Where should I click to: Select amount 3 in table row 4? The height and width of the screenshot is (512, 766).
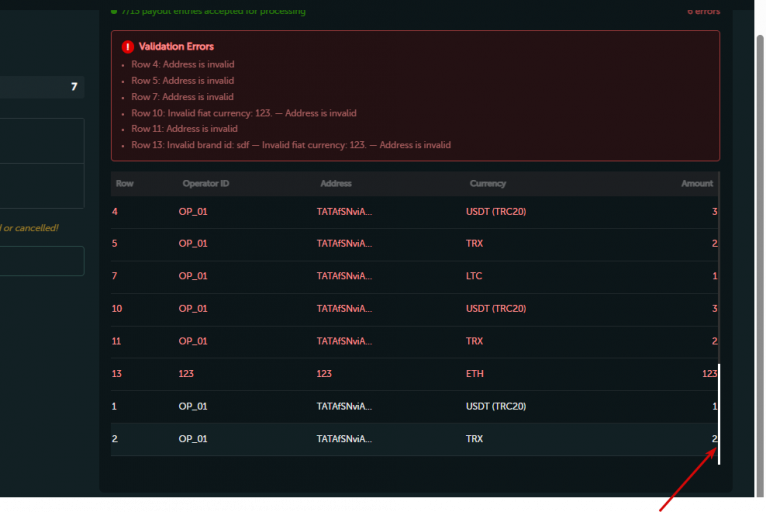pos(714,212)
